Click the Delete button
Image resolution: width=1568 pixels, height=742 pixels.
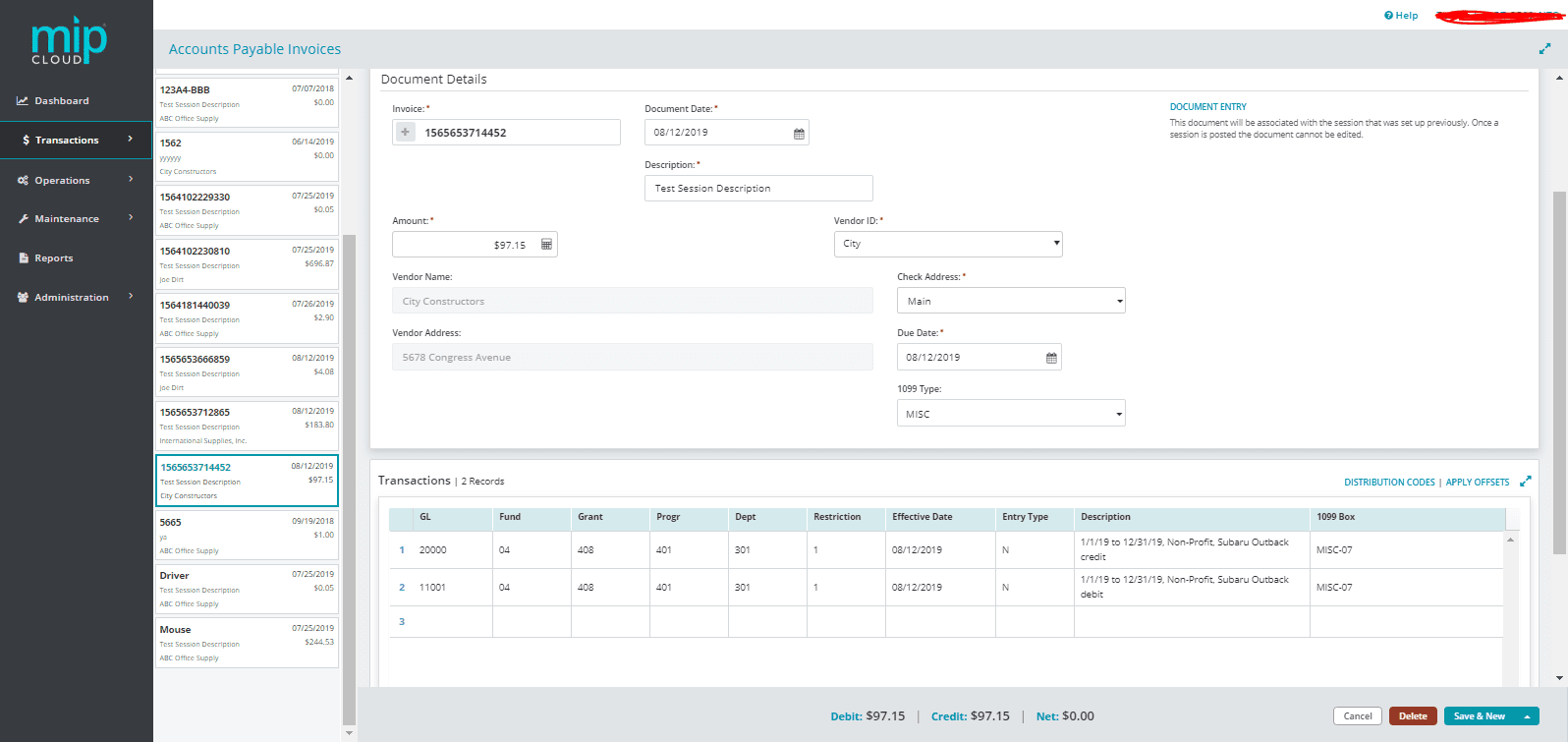1413,716
